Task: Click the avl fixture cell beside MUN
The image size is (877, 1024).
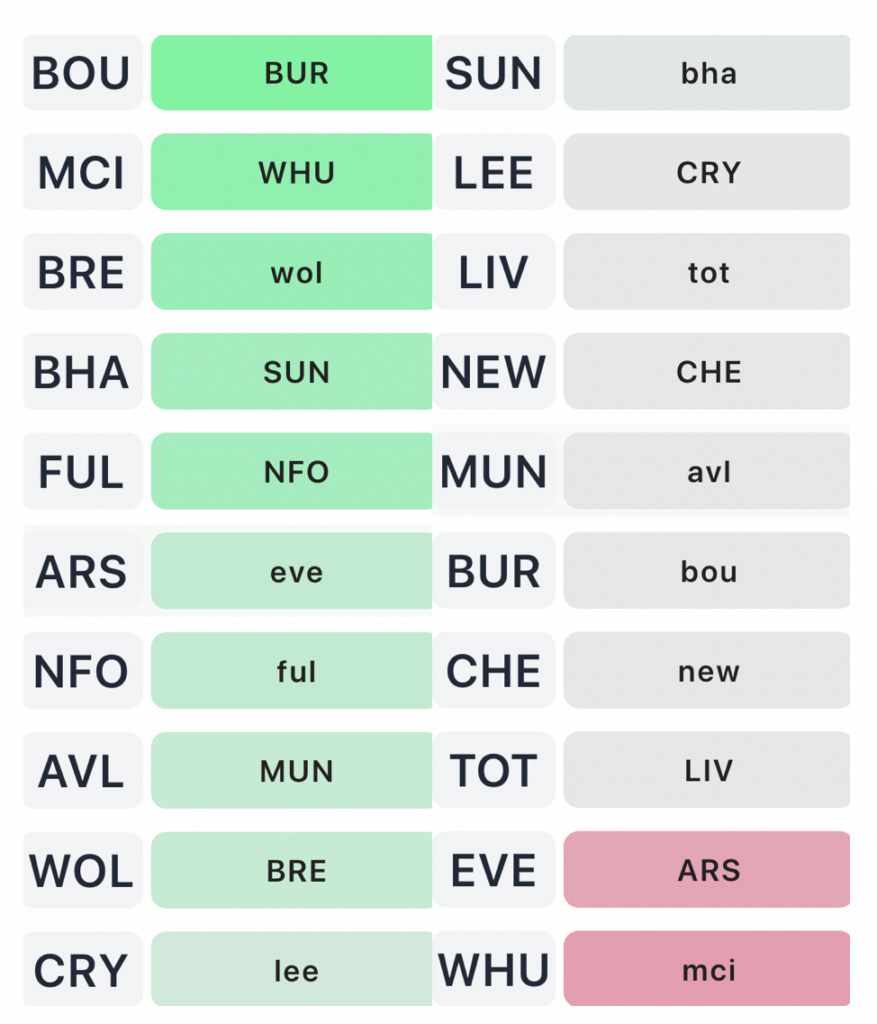Action: (706, 471)
